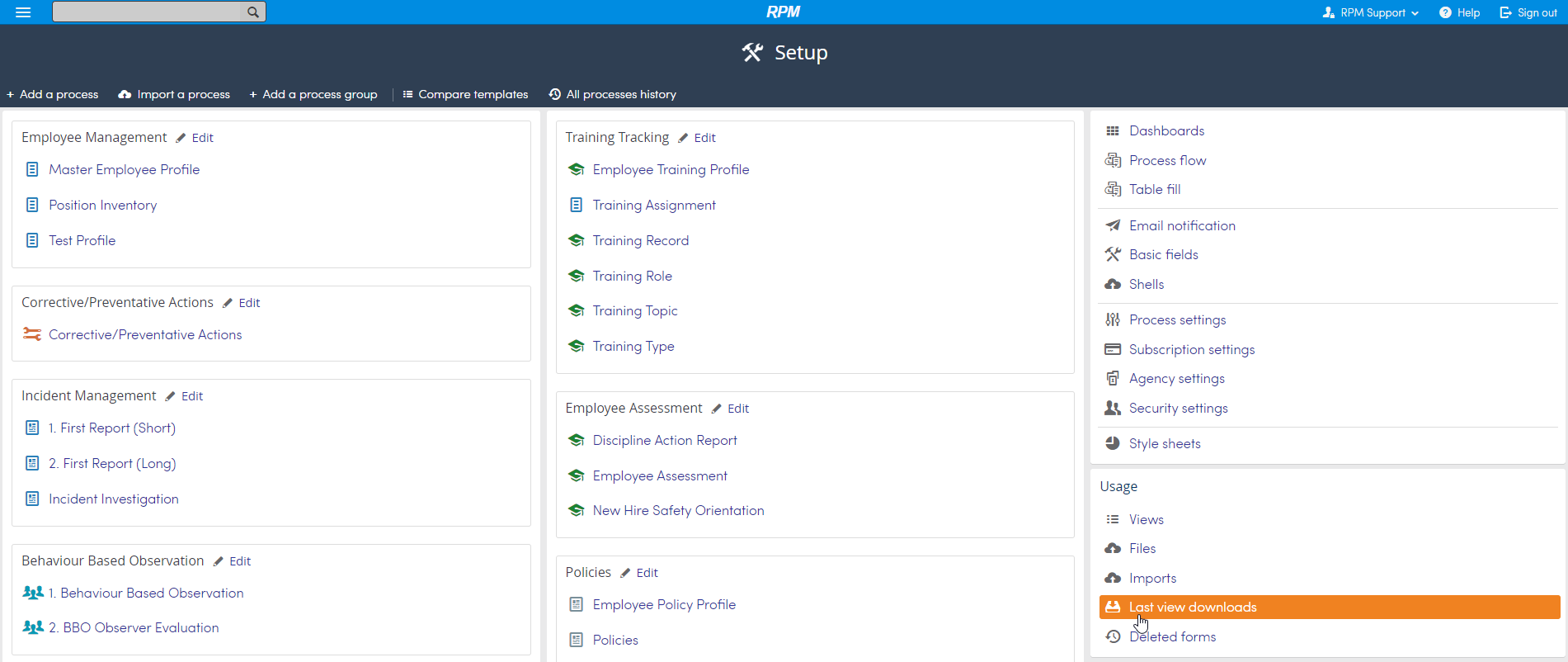The height and width of the screenshot is (662, 1568).
Task: Edit the Behaviour Based Observation group
Action: tap(232, 561)
